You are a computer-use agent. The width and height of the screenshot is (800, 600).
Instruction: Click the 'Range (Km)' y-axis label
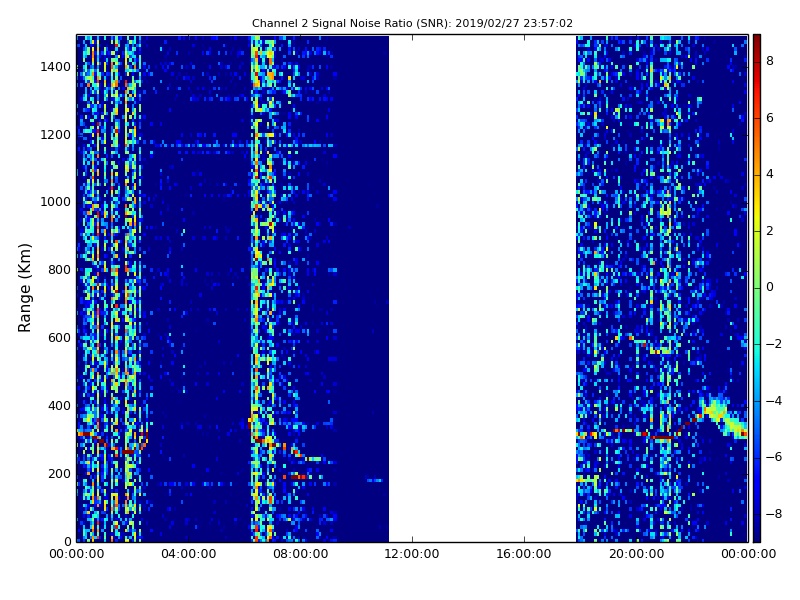24,288
